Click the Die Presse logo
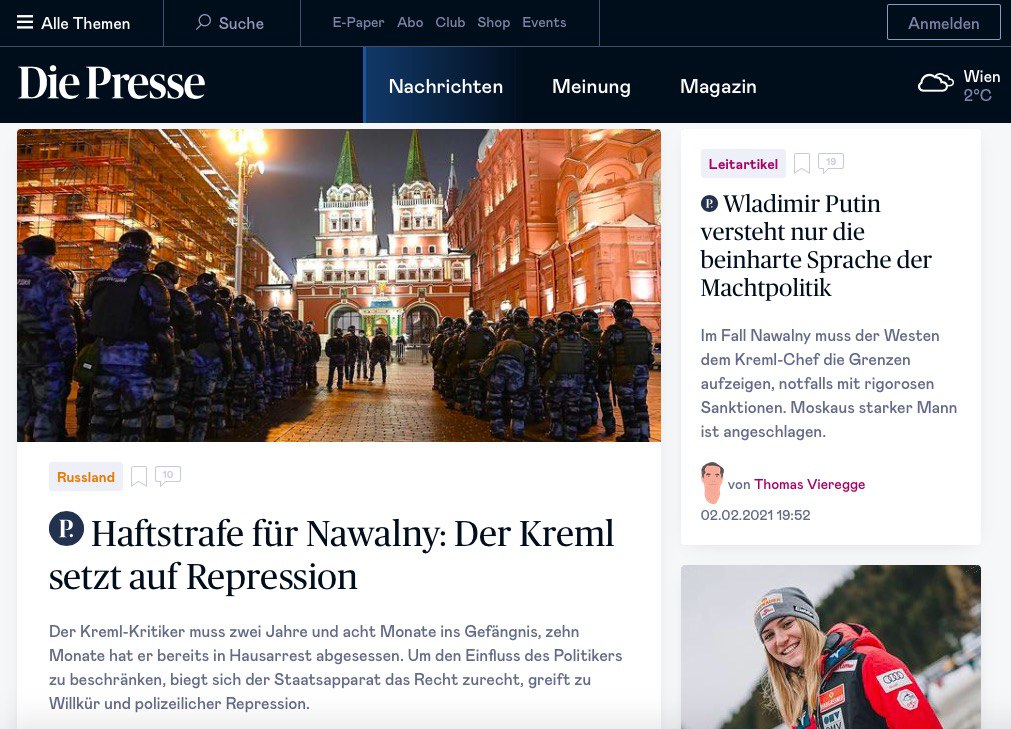Viewport: 1011px width, 729px height. pos(112,83)
